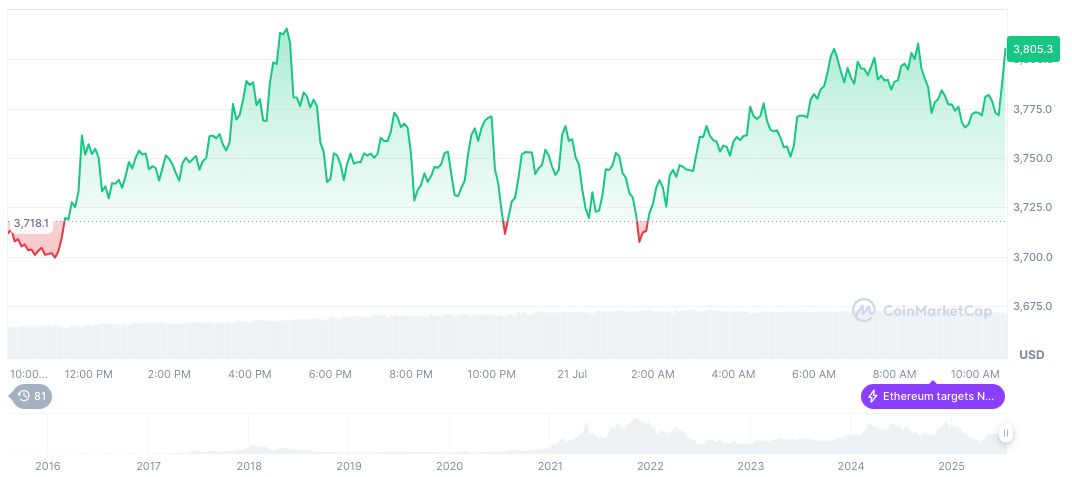Click the 4:00 PM time axis label
1072x477 pixels.
click(x=249, y=374)
